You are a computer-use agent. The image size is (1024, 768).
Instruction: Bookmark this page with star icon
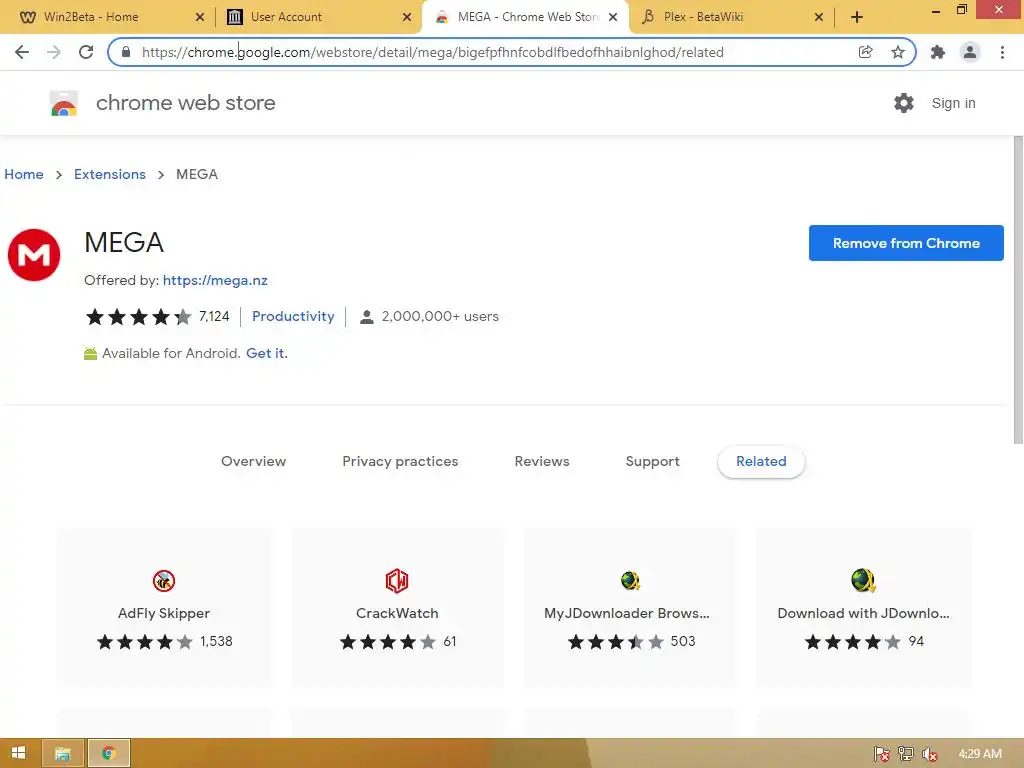(898, 52)
